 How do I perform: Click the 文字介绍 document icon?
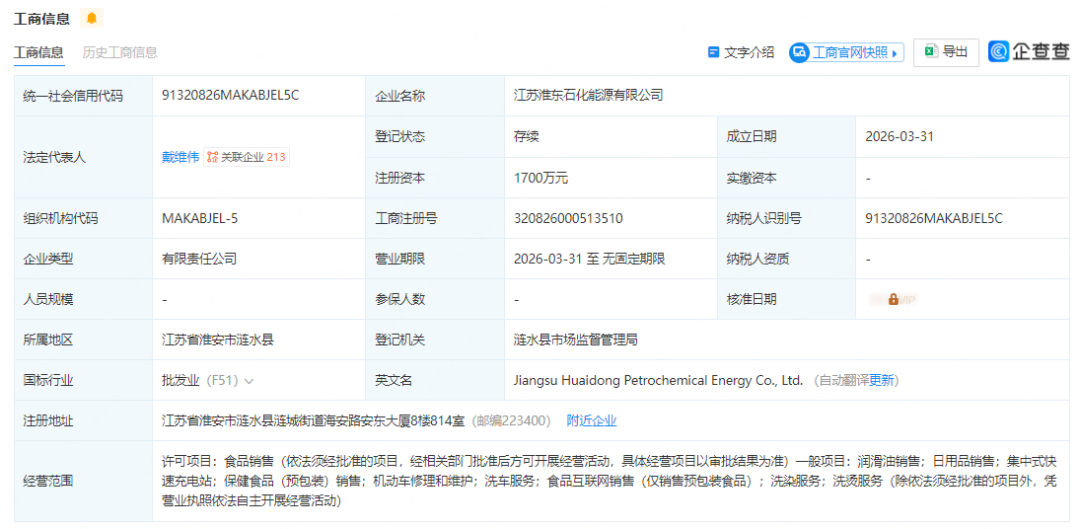click(714, 52)
